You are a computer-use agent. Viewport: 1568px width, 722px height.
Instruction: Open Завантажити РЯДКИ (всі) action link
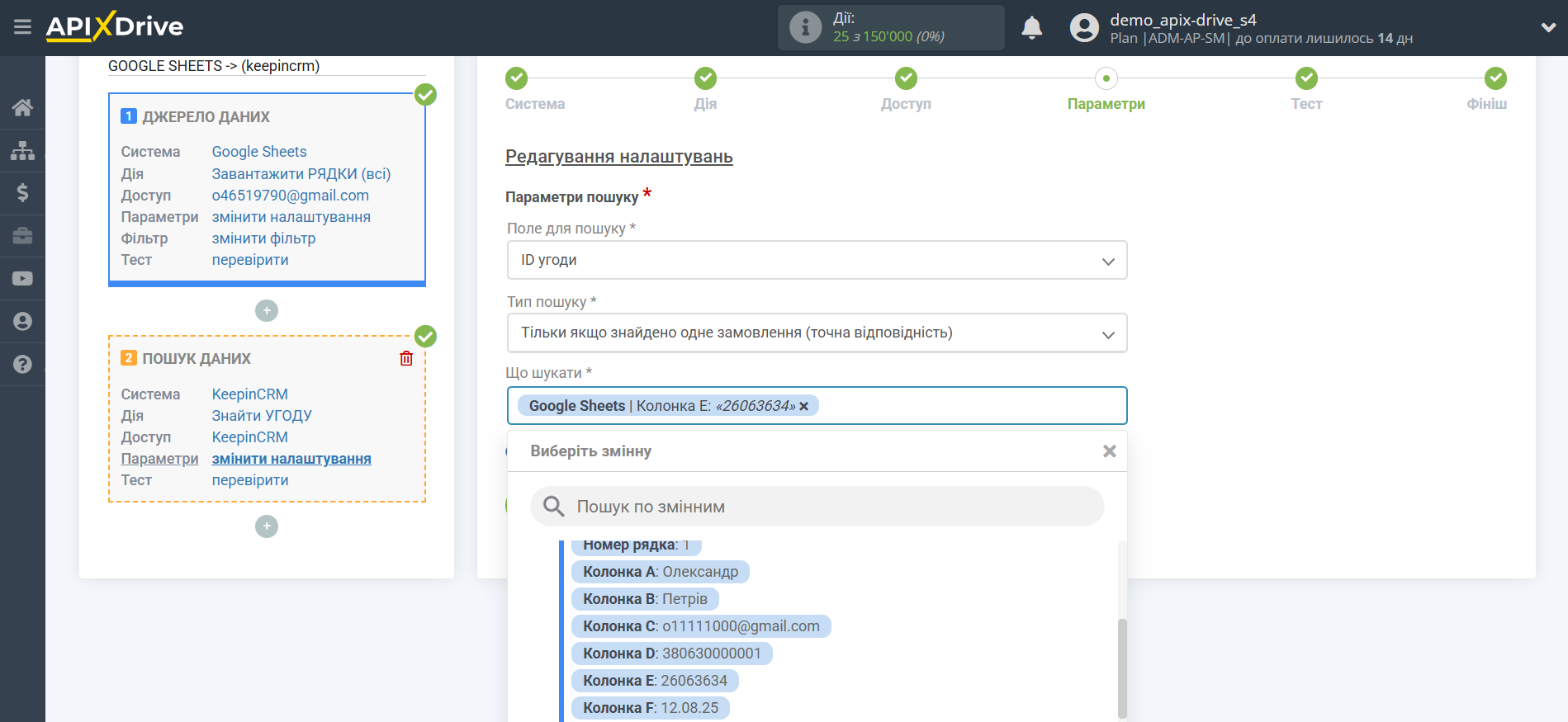(301, 174)
